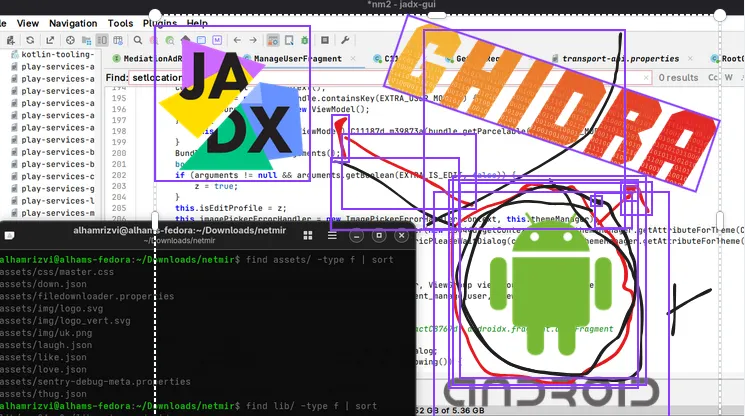This screenshot has height=416, width=745.
Task: Switch to the transport-api.properties tab
Action: click(x=620, y=59)
